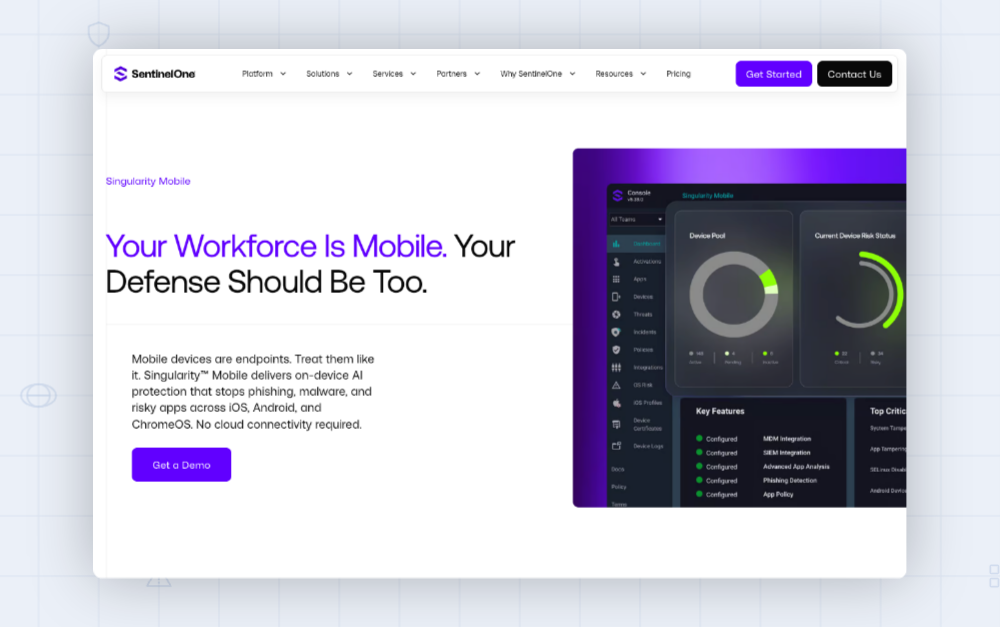The width and height of the screenshot is (1000, 627).
Task: Click the Top Critic panel heading
Action: coord(888,411)
